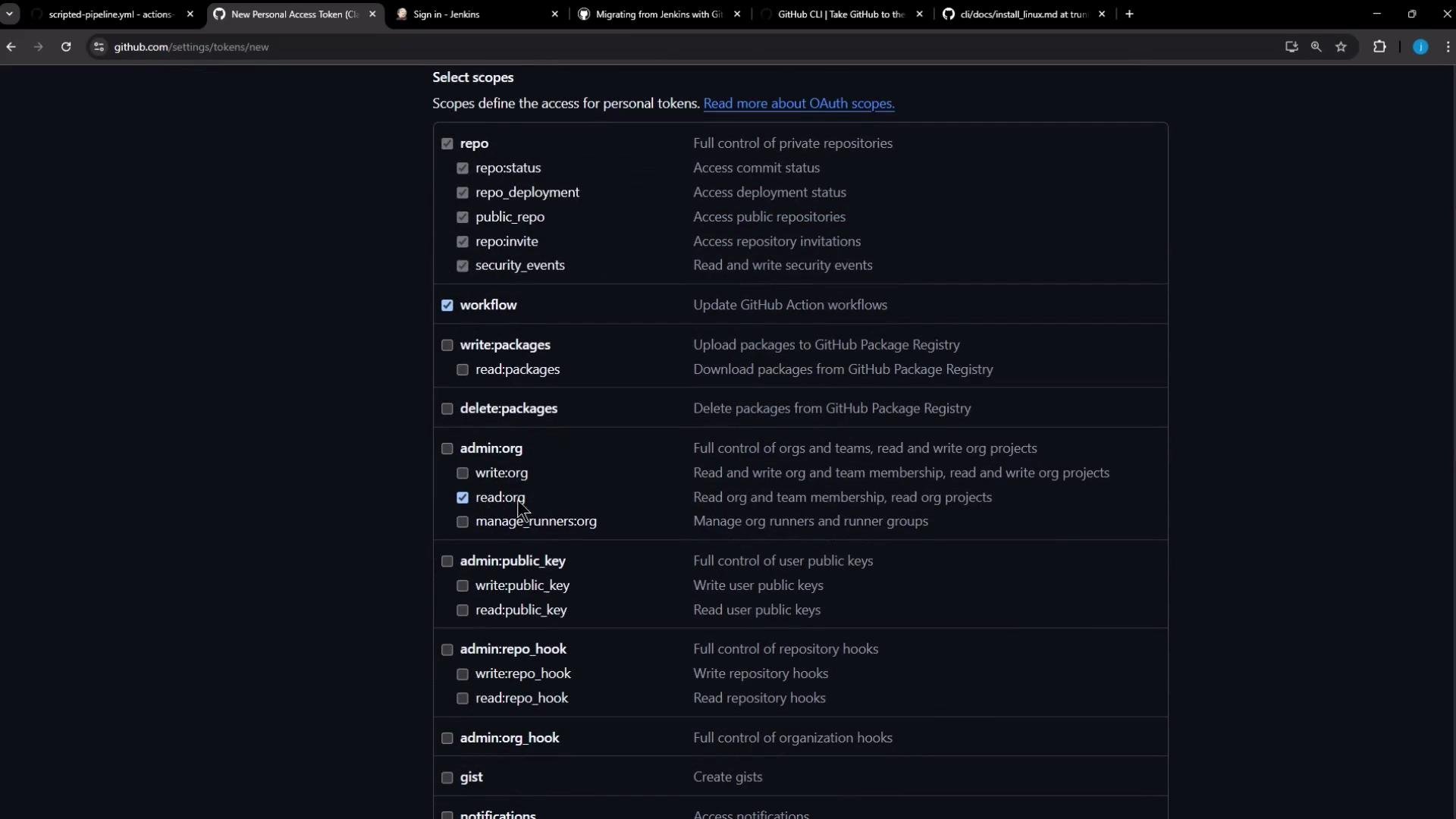
Task: Open Read more about OAuth scopes link
Action: [x=799, y=104]
